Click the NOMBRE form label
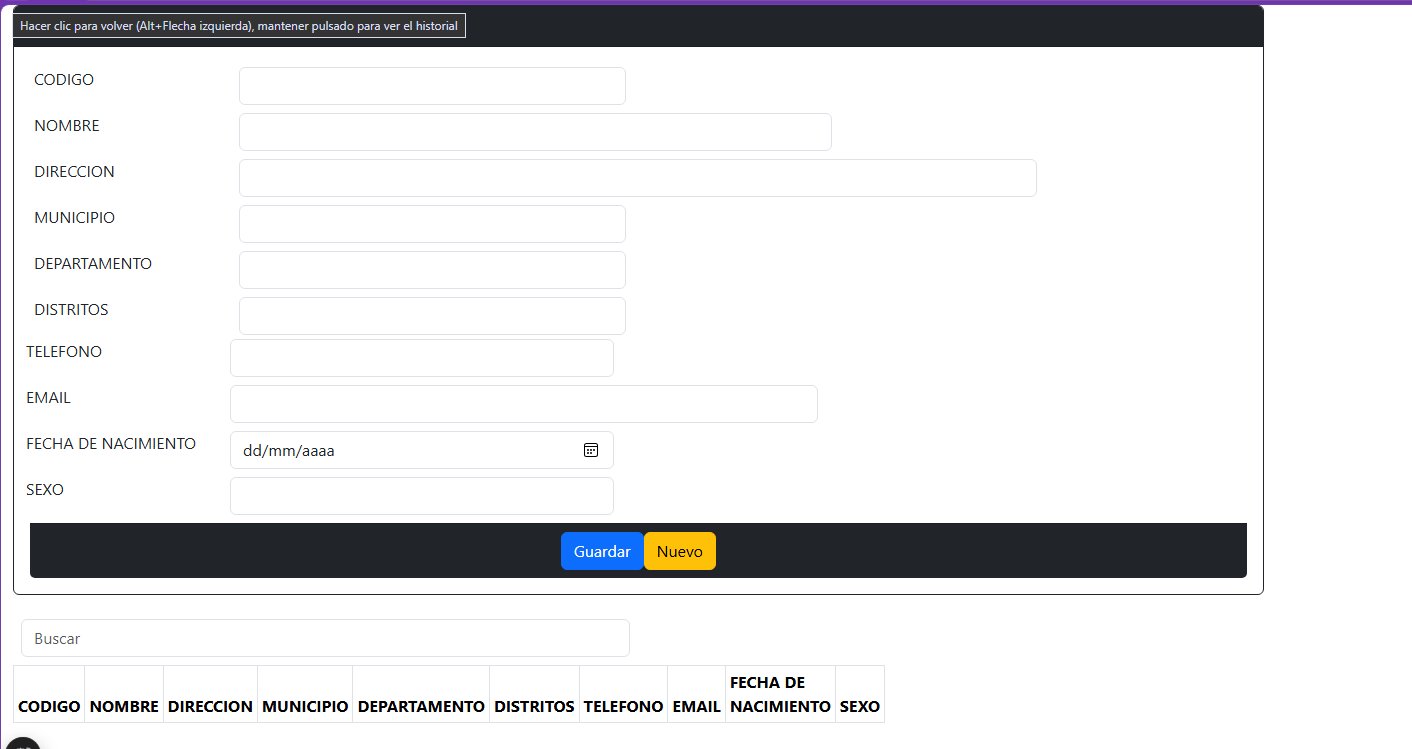The image size is (1412, 749). tap(67, 125)
